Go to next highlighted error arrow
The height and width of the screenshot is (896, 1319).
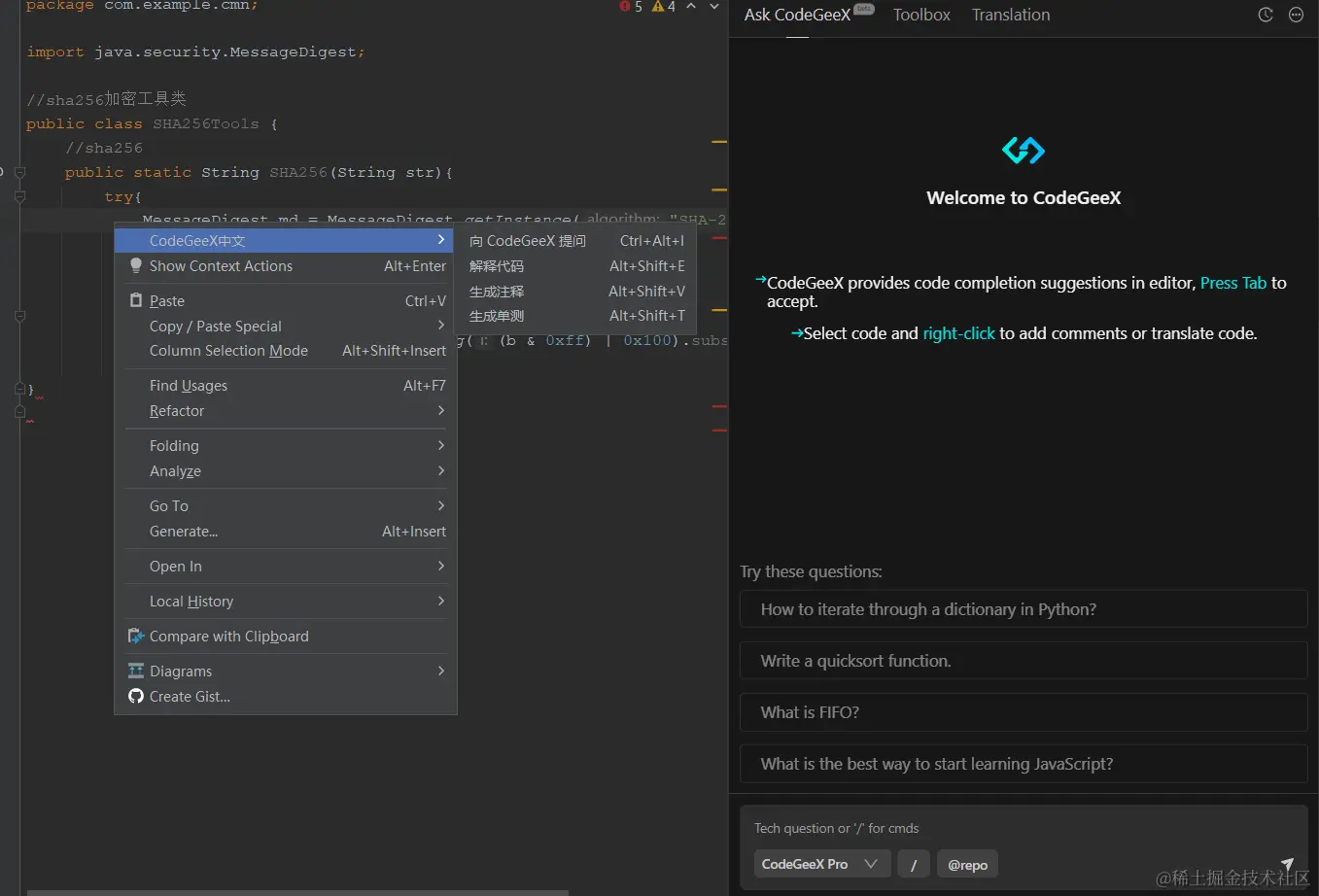[x=714, y=7]
